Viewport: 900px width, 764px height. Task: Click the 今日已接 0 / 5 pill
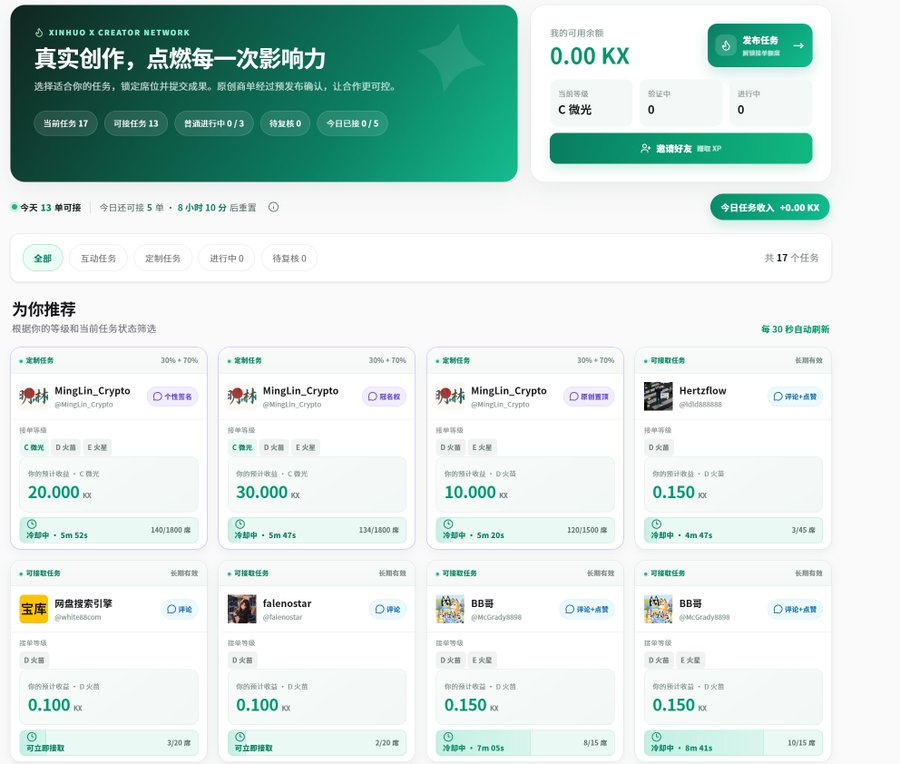[x=352, y=123]
